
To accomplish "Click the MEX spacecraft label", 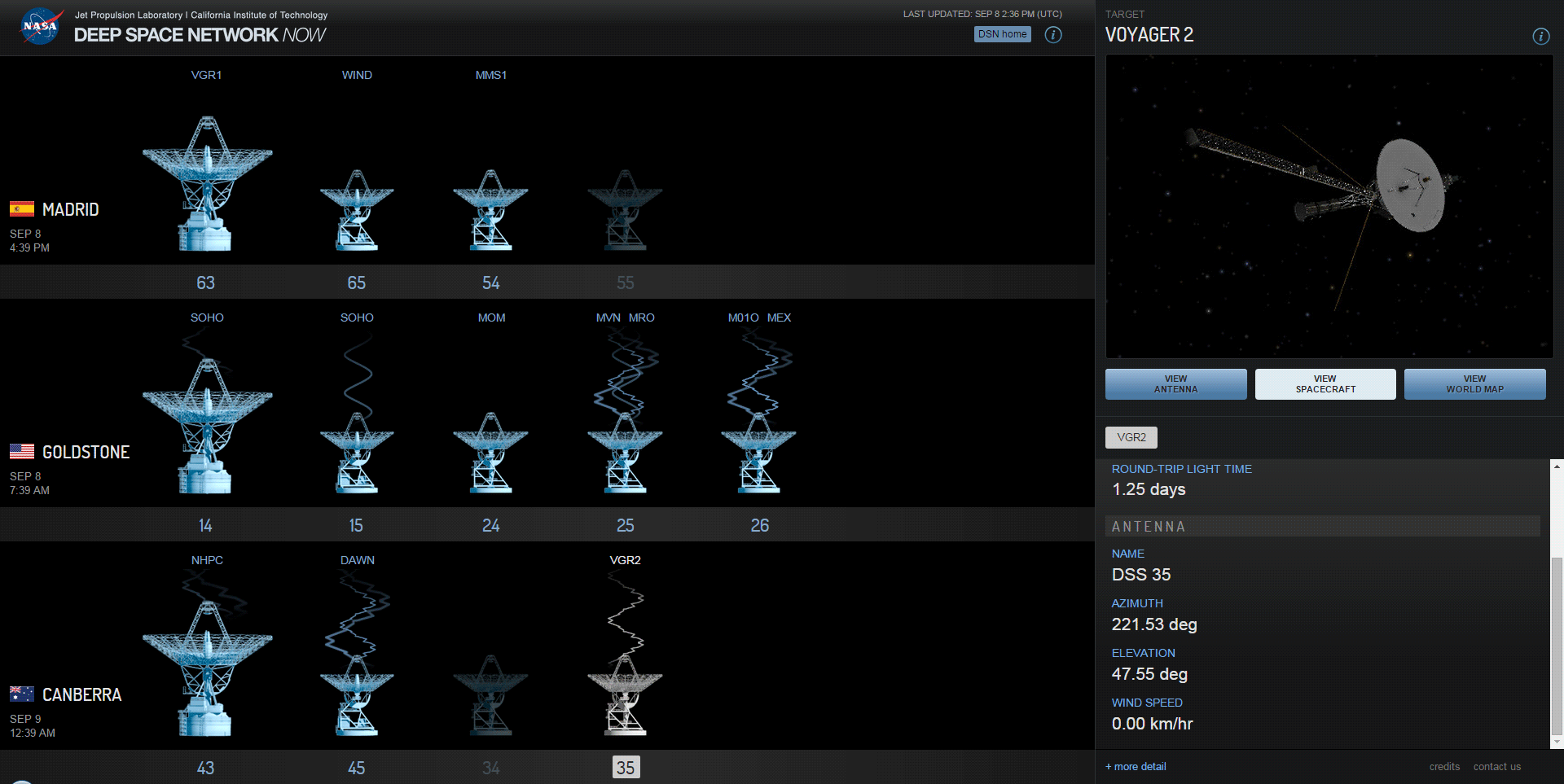I will (779, 318).
